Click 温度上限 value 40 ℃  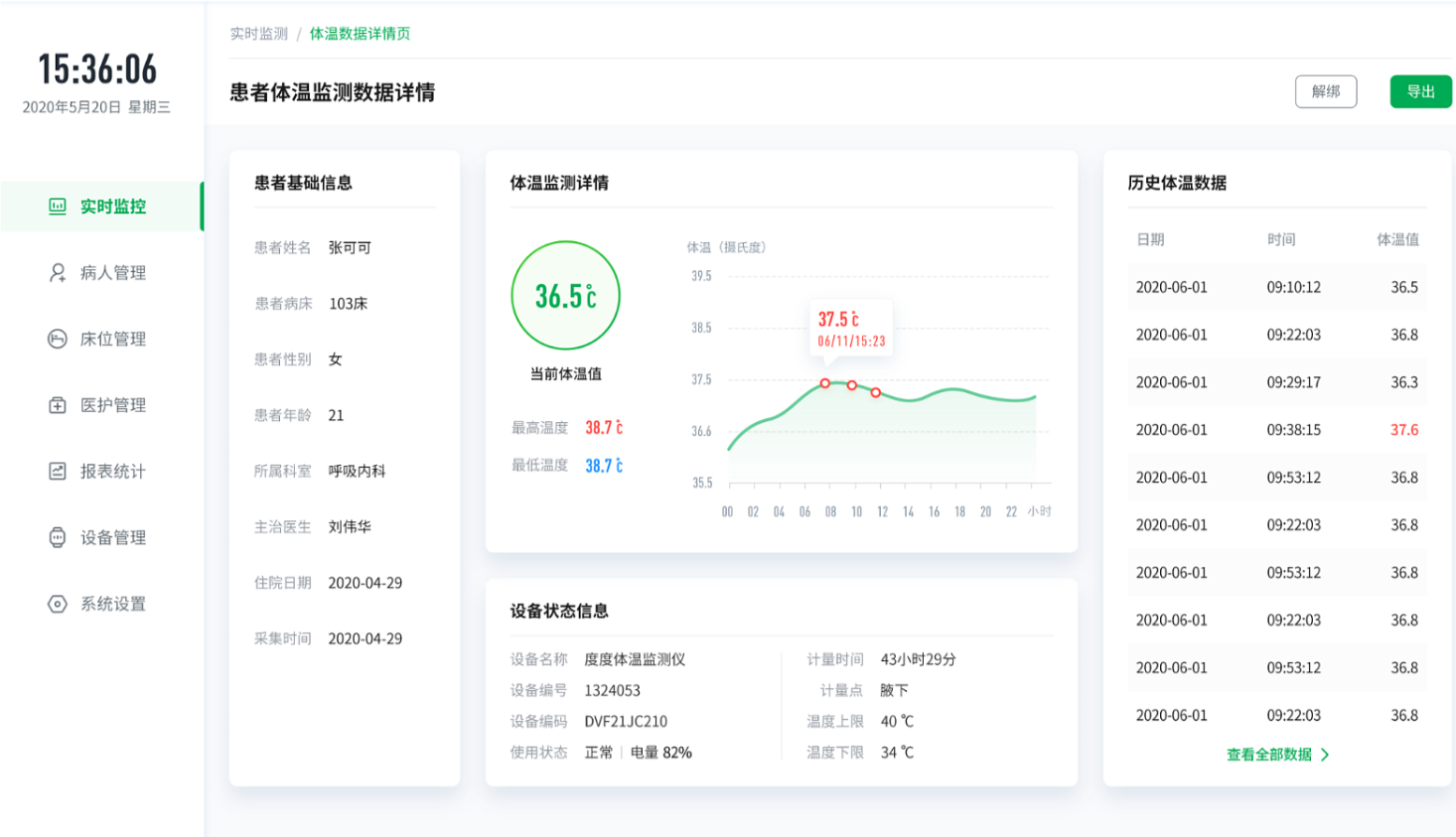[x=897, y=722]
